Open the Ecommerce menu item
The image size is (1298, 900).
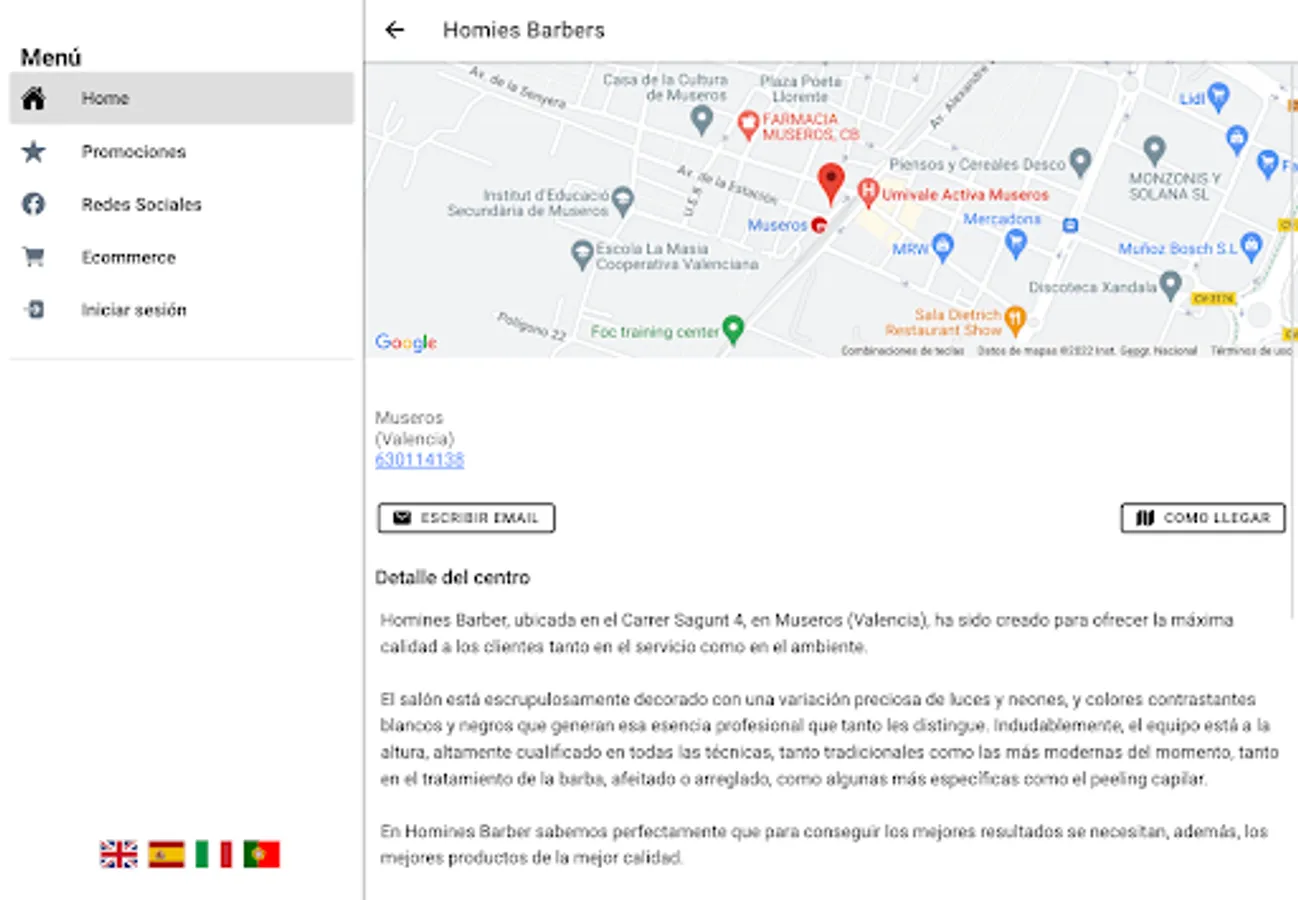(x=182, y=257)
